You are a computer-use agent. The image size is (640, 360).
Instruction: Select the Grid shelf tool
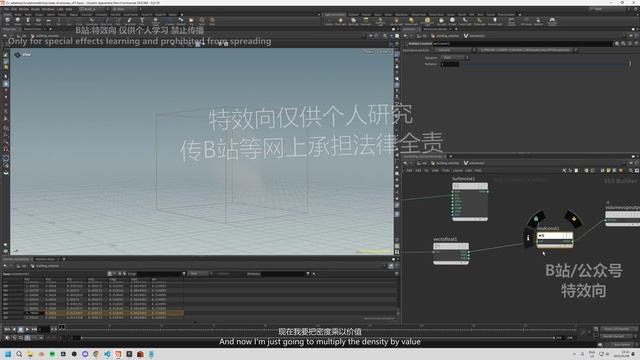click(x=48, y=20)
